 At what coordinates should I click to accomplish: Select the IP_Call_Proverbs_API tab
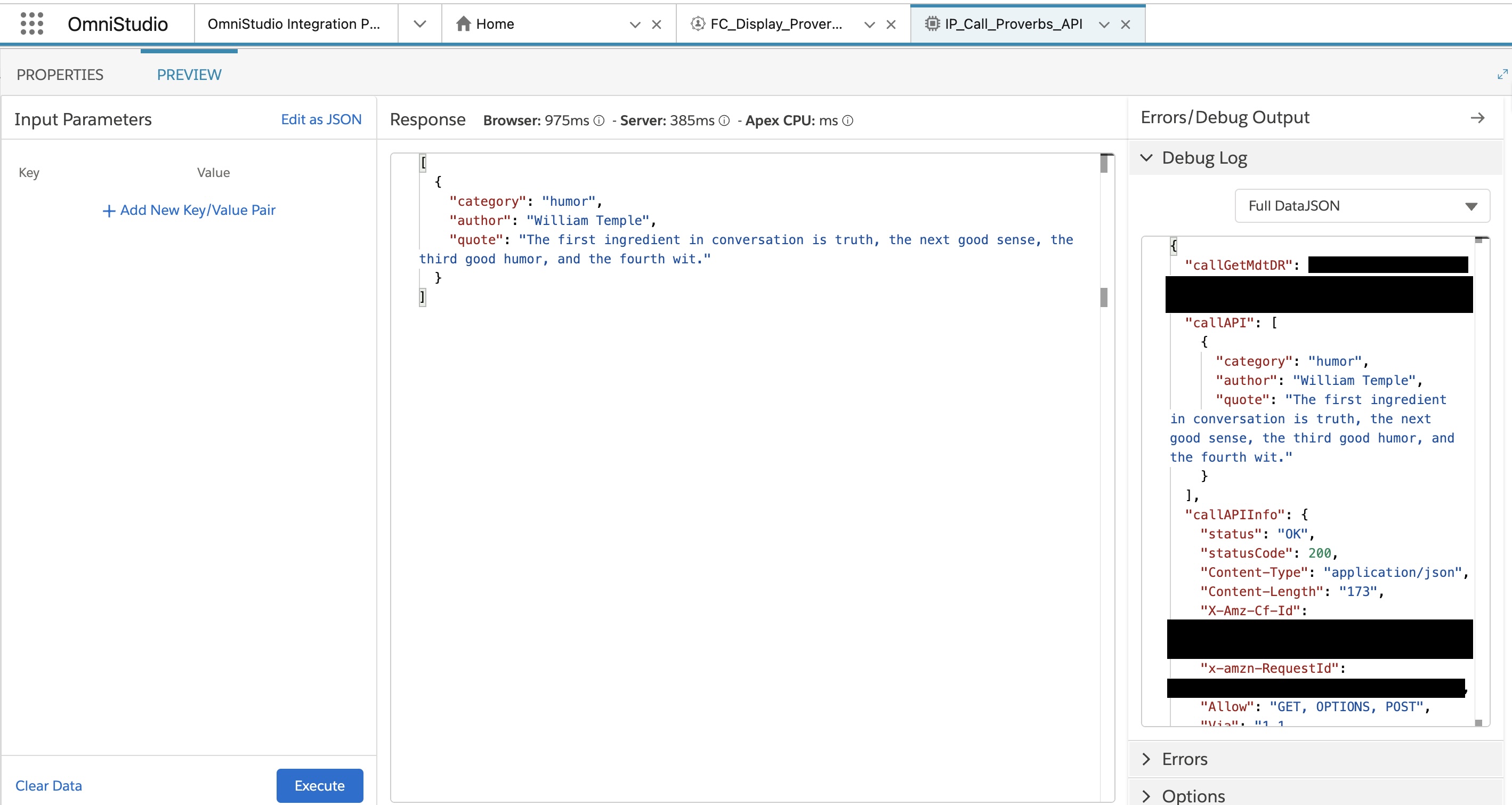point(1013,24)
